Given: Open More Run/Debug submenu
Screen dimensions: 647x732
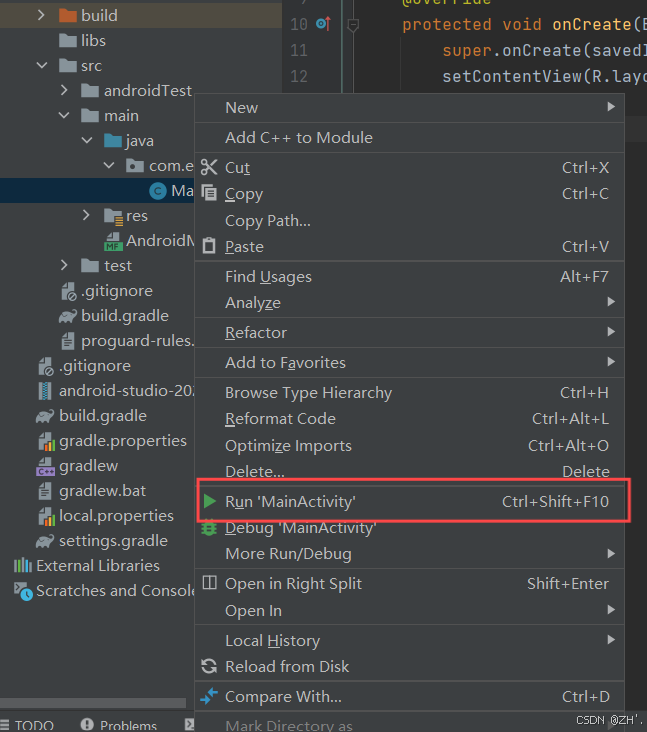Looking at the screenshot, I should coord(409,554).
